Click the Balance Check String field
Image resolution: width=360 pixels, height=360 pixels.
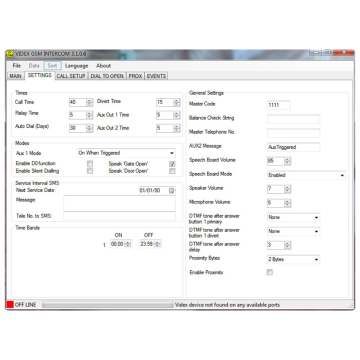[293, 119]
